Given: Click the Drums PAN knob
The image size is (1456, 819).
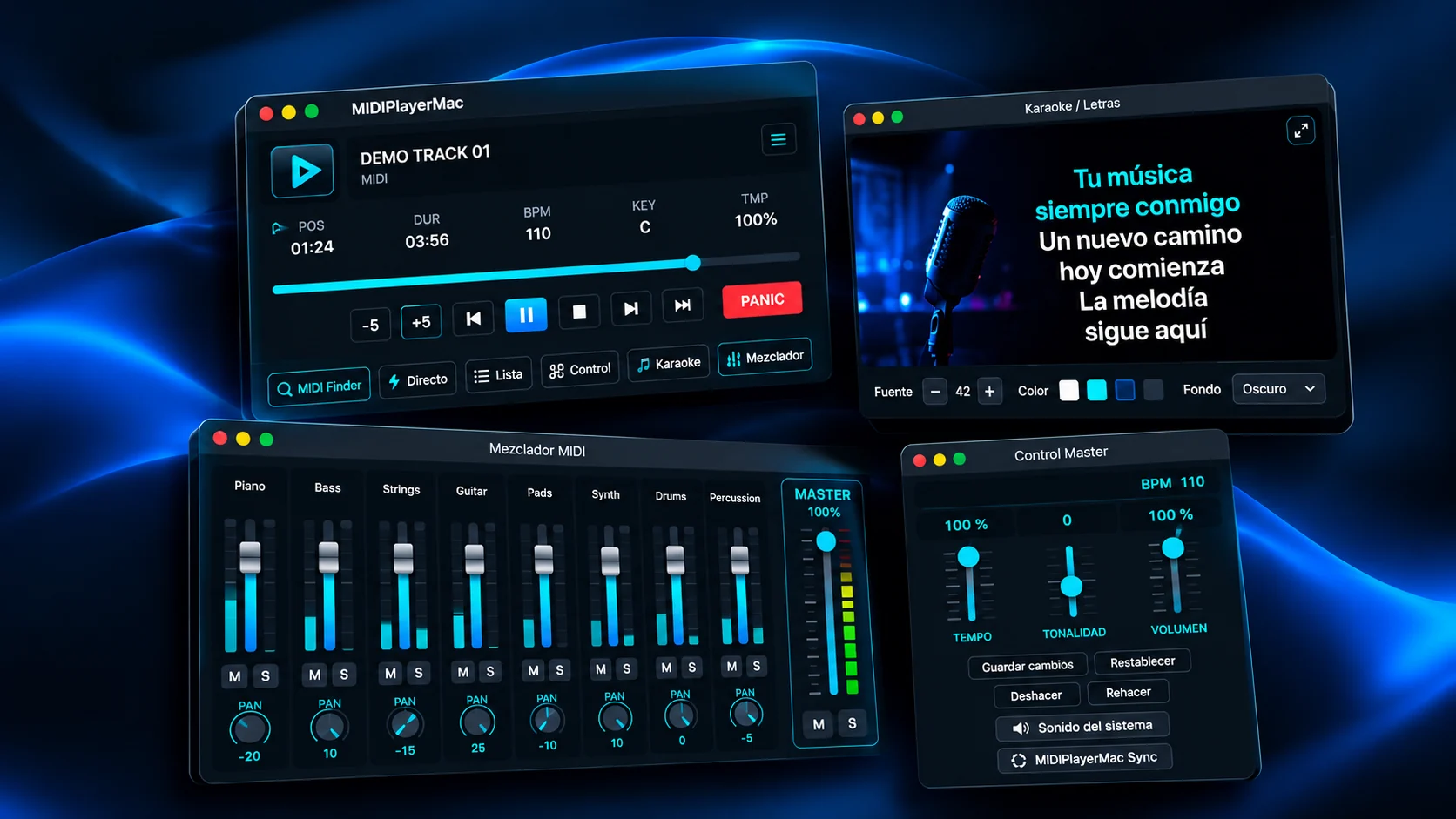Looking at the screenshot, I should pyautogui.click(x=680, y=715).
